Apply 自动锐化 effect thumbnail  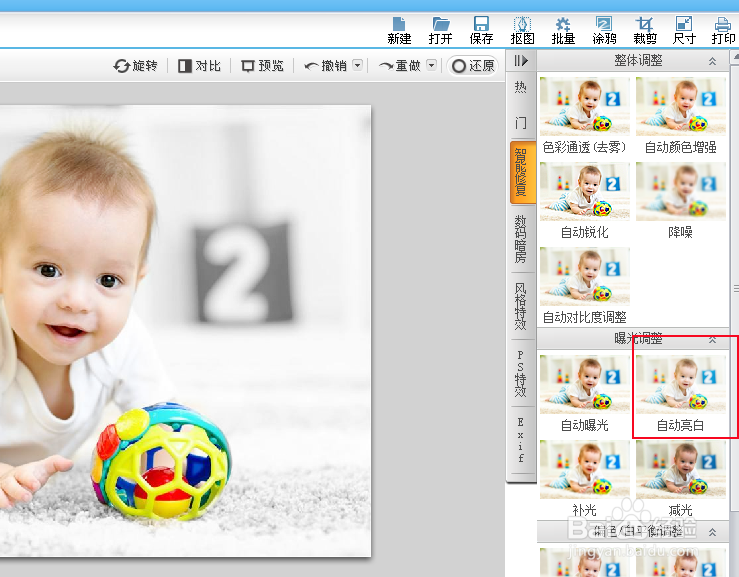coord(584,191)
